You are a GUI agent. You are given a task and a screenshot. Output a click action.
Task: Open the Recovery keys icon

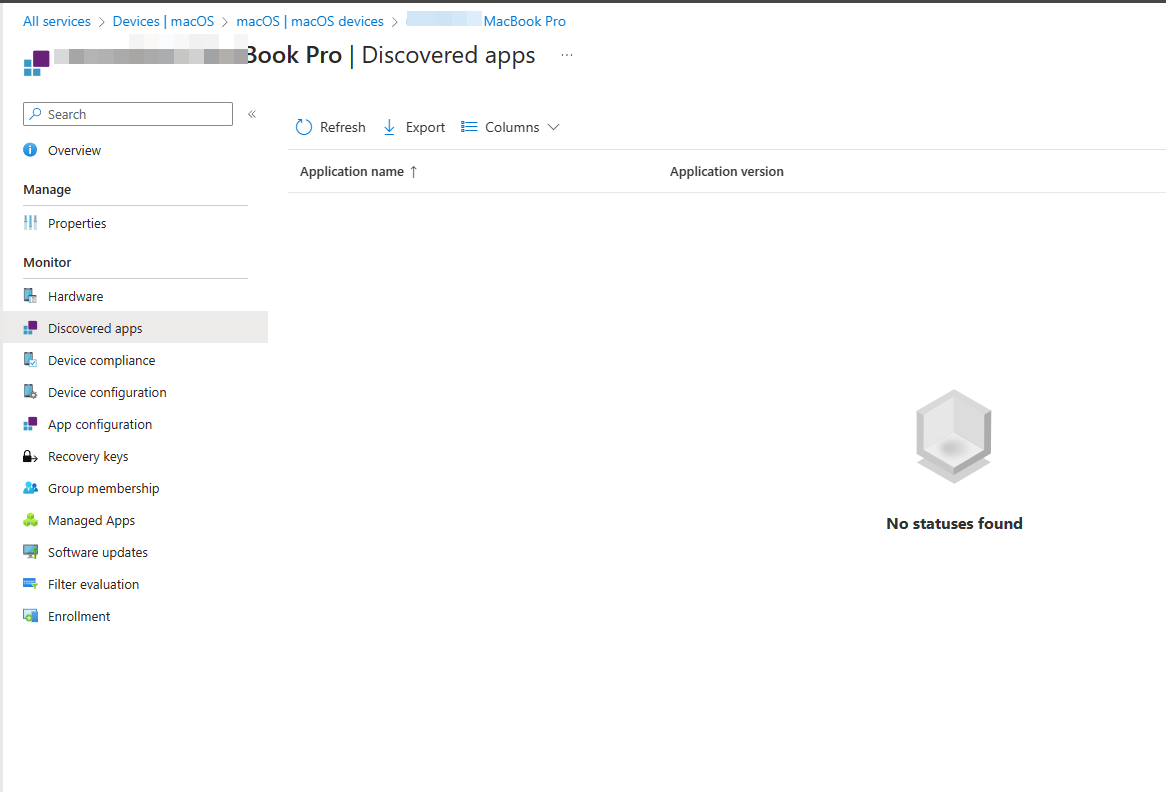tap(31, 455)
